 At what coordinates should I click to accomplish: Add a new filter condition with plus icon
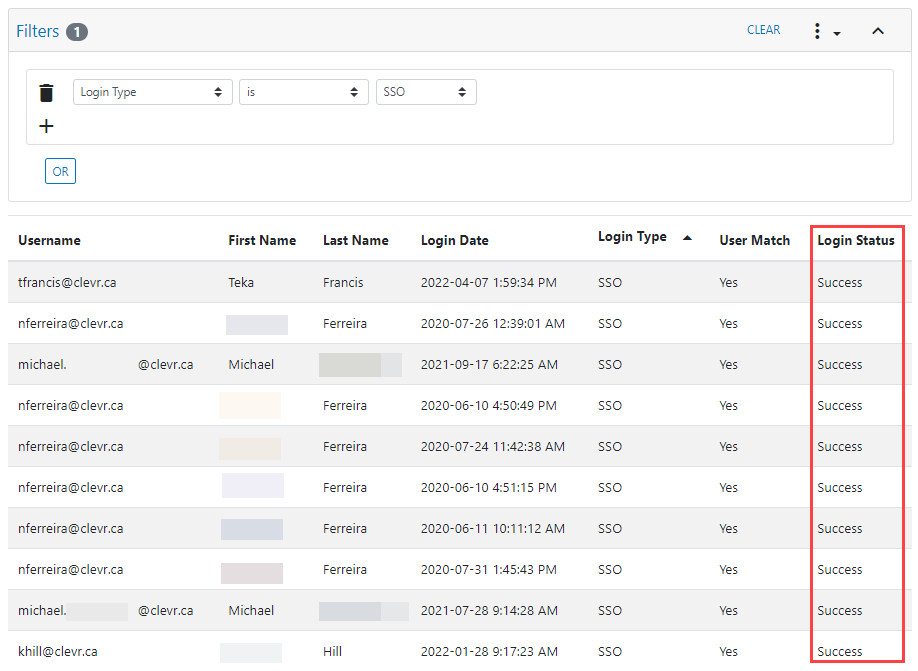click(x=46, y=126)
